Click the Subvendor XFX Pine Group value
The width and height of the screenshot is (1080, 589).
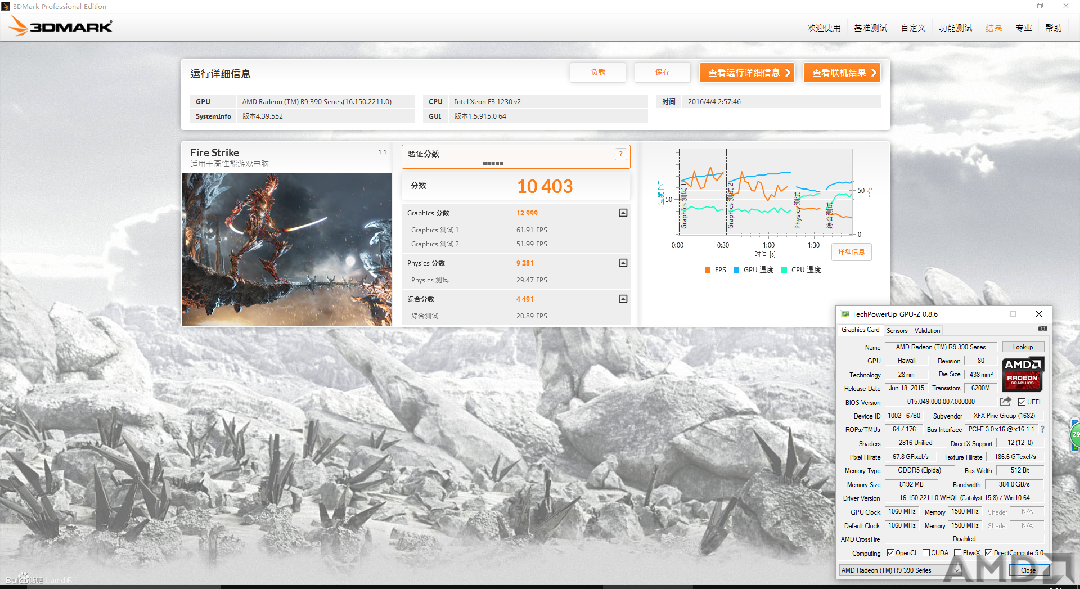click(1004, 415)
